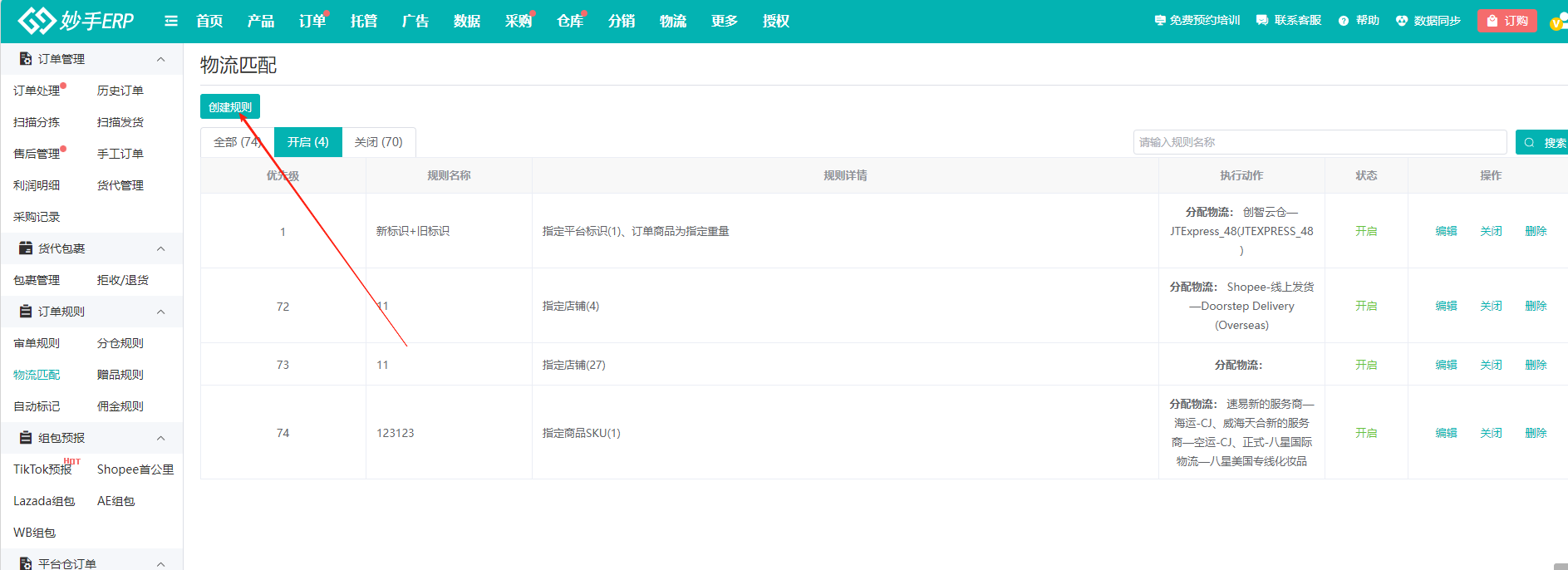This screenshot has width=1568, height=570.
Task: Click the red 订购 button
Action: [x=1507, y=21]
